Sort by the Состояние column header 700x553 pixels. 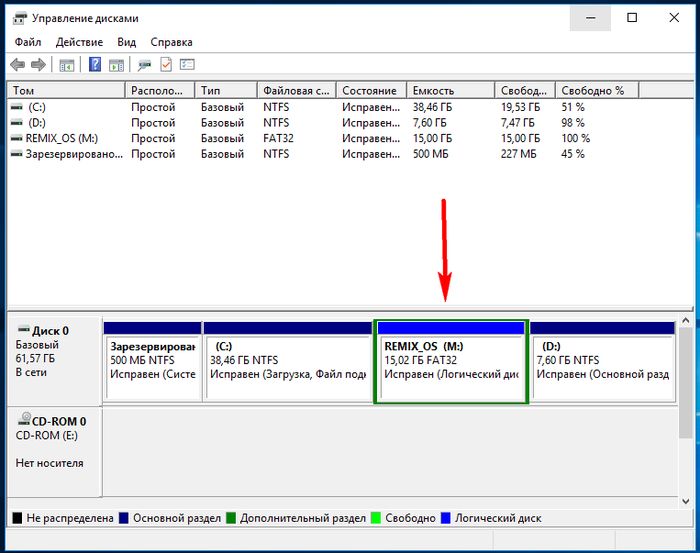pos(369,90)
